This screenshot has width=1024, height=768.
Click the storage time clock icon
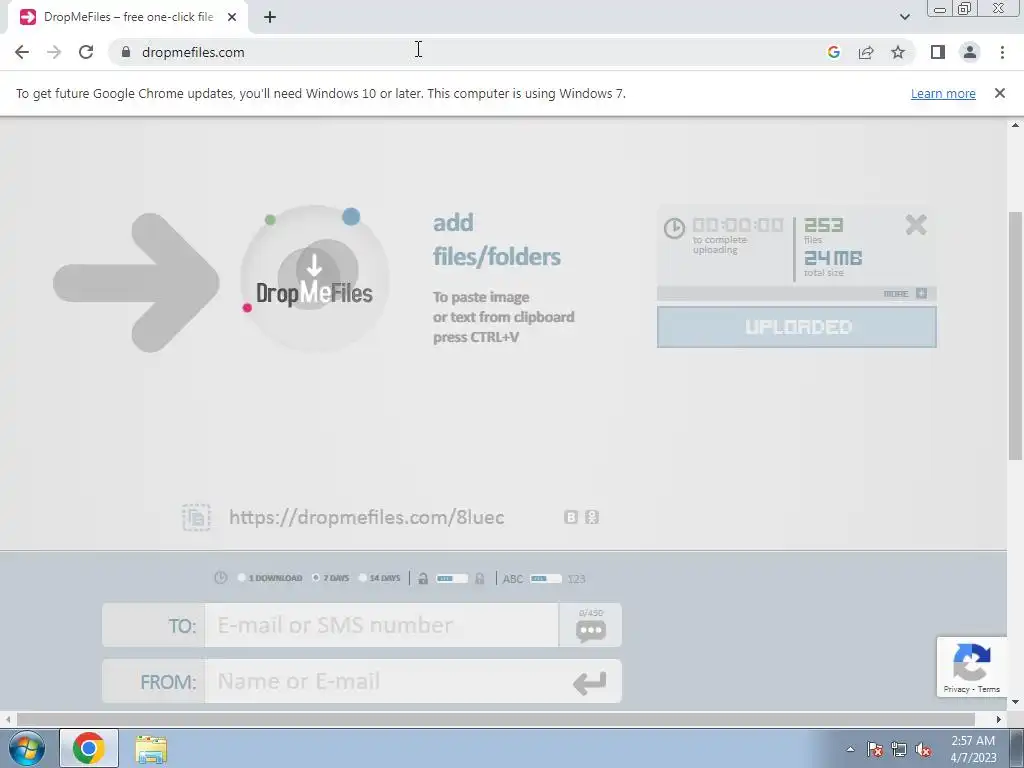tap(221, 578)
